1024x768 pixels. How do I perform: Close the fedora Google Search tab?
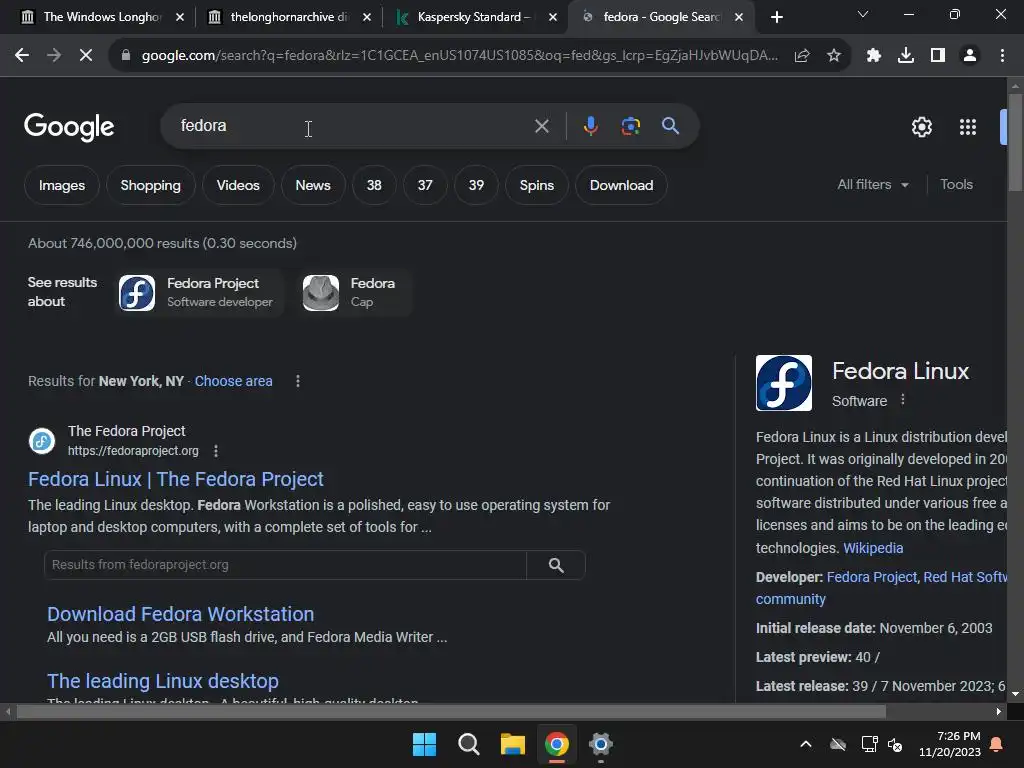pyautogui.click(x=739, y=17)
